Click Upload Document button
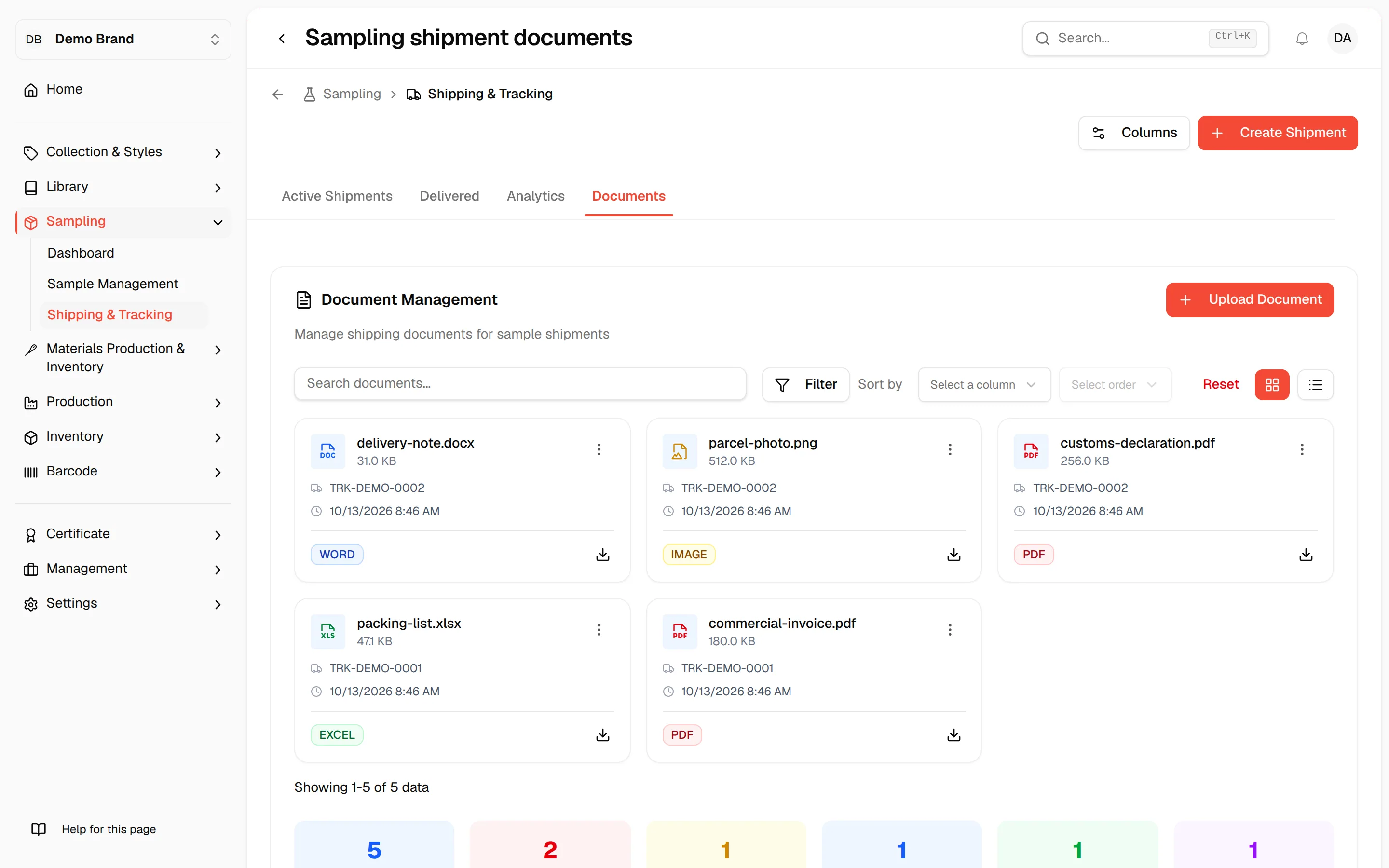Screen dimensions: 1389x868 click(1250, 299)
